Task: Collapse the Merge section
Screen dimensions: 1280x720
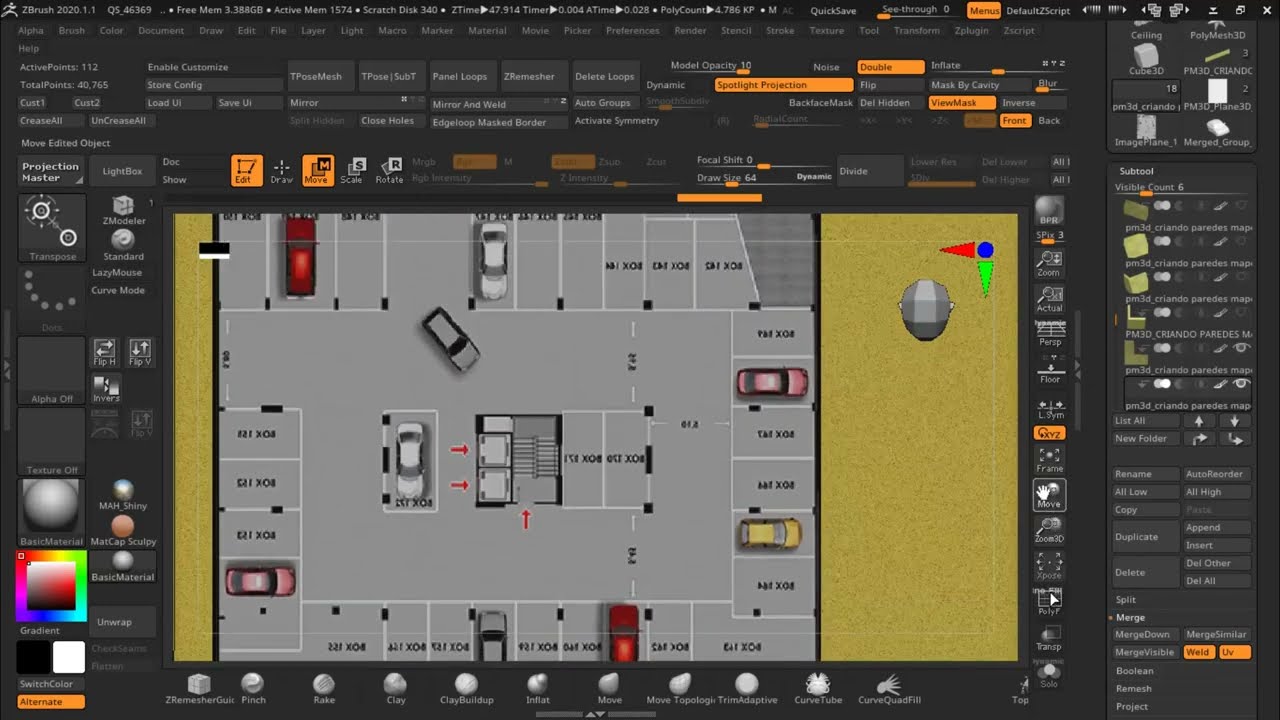Action: (1130, 618)
